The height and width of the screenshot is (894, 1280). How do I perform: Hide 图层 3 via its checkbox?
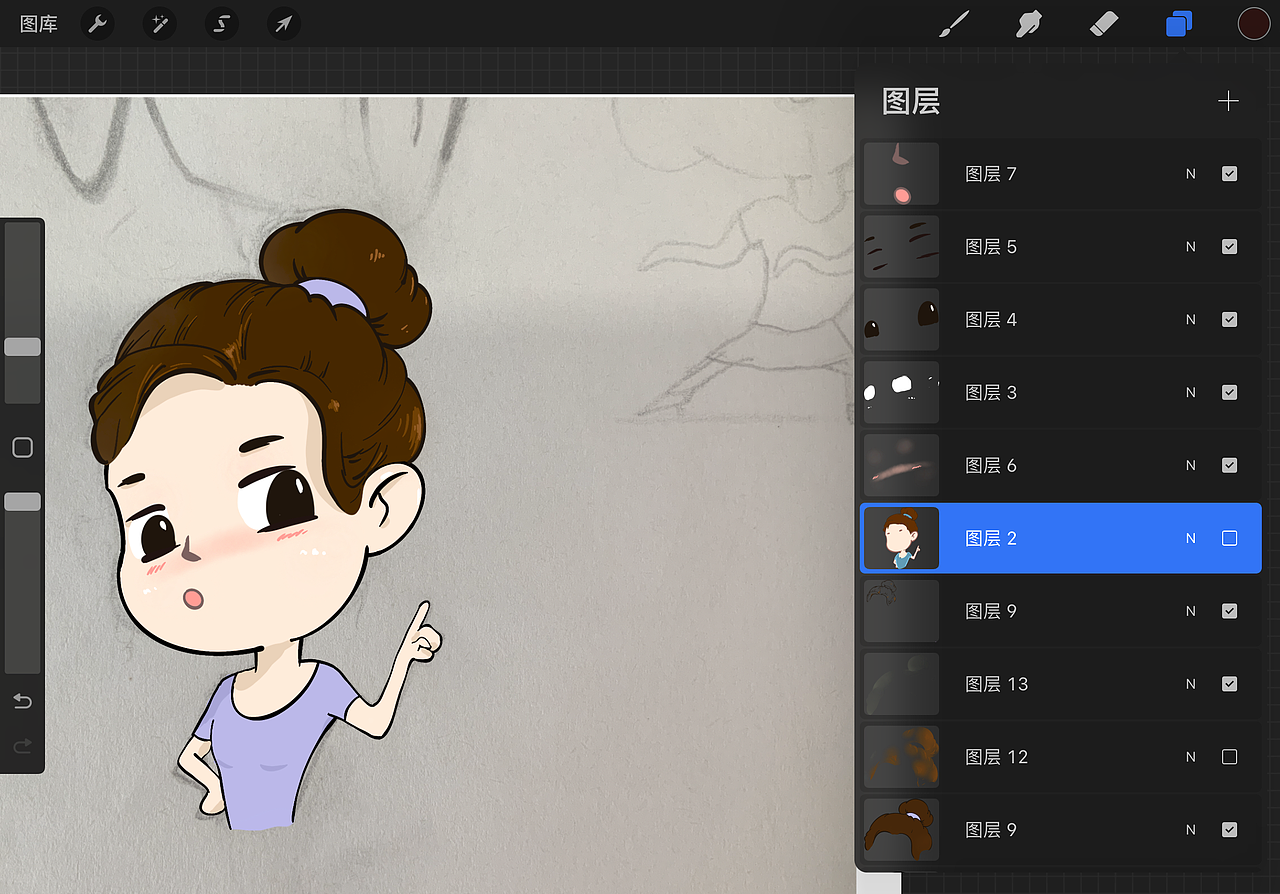[1230, 393]
